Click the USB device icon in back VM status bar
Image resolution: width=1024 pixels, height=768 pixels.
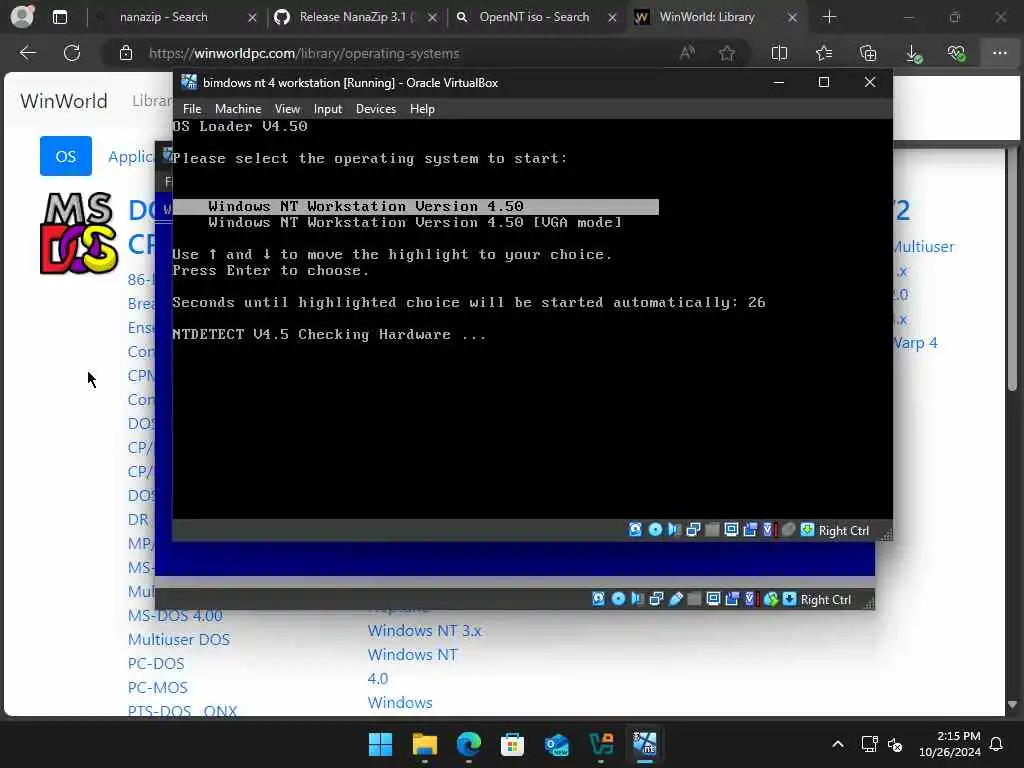pos(676,599)
